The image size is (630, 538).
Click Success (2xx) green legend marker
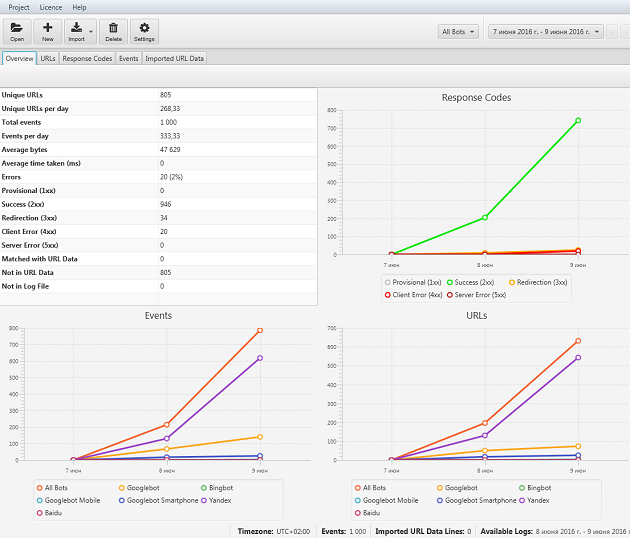click(450, 282)
